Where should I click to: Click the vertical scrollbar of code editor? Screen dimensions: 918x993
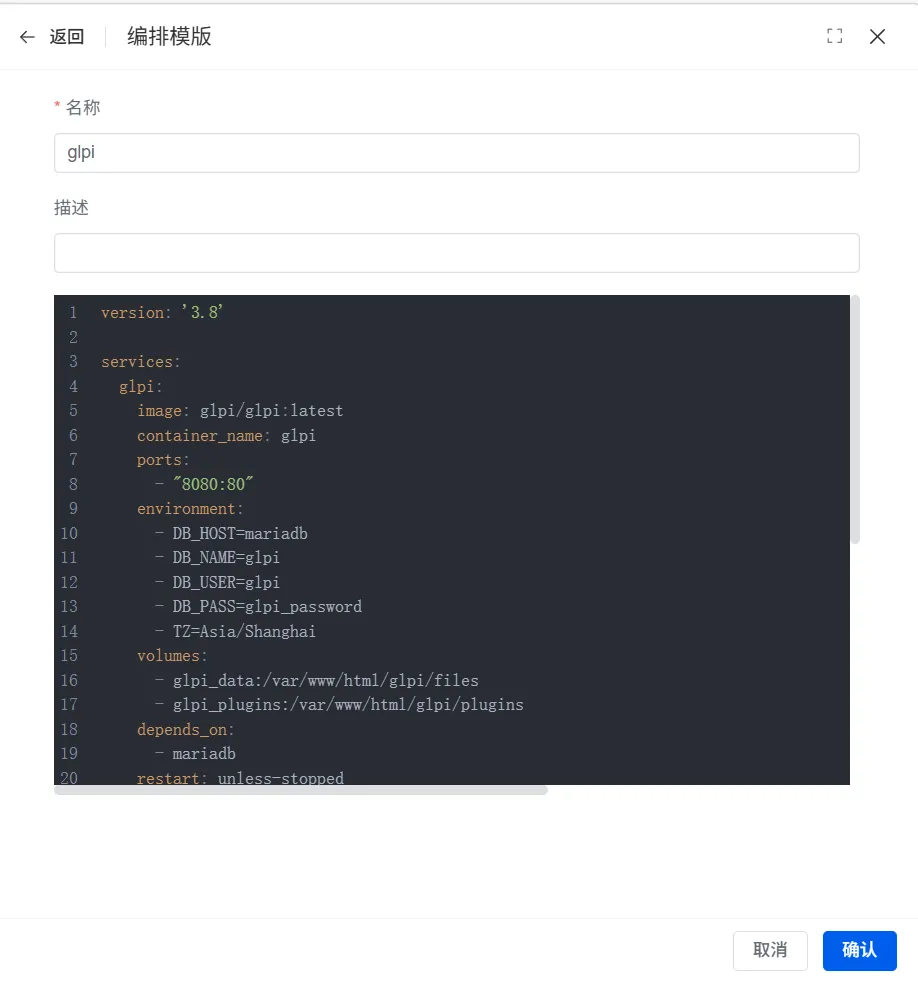[x=855, y=419]
